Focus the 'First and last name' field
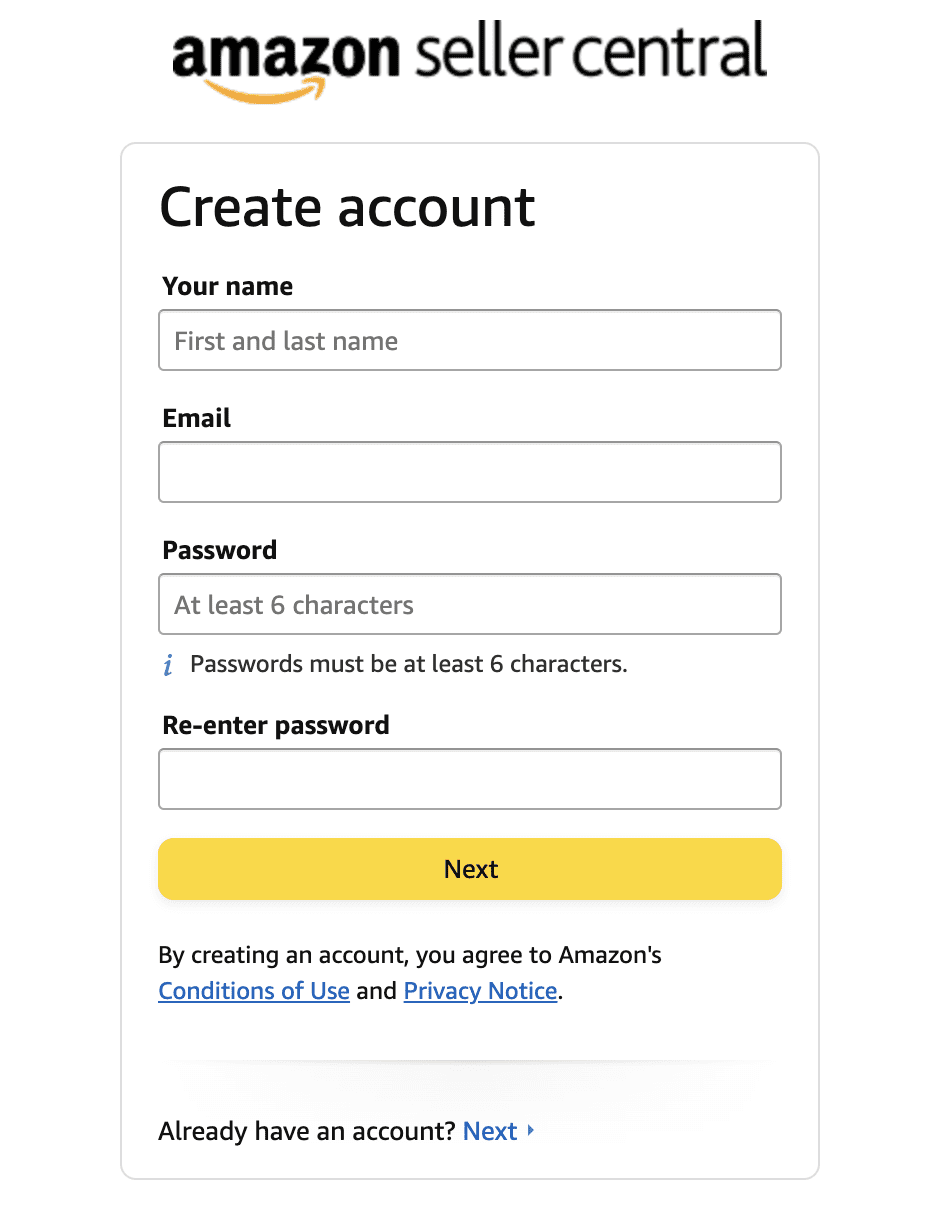Image resolution: width=934 pixels, height=1224 pixels. point(469,341)
